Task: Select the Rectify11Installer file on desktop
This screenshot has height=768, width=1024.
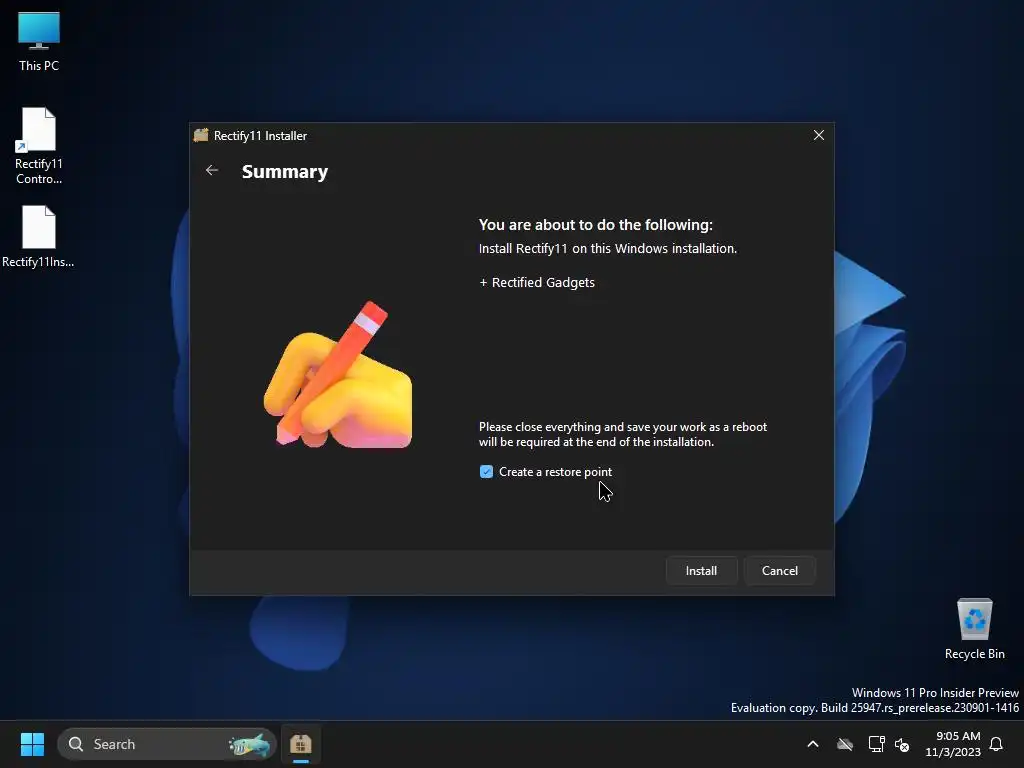Action: coord(38,236)
